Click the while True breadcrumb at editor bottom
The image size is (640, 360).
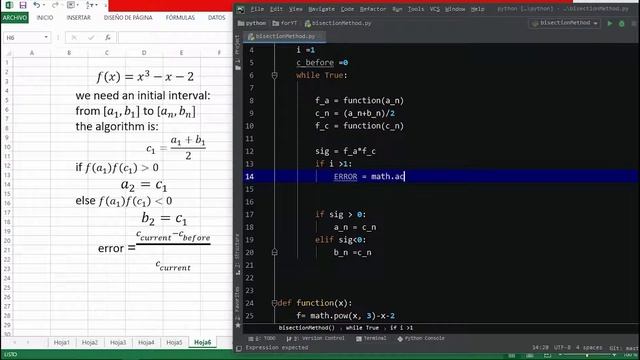[x=362, y=328]
